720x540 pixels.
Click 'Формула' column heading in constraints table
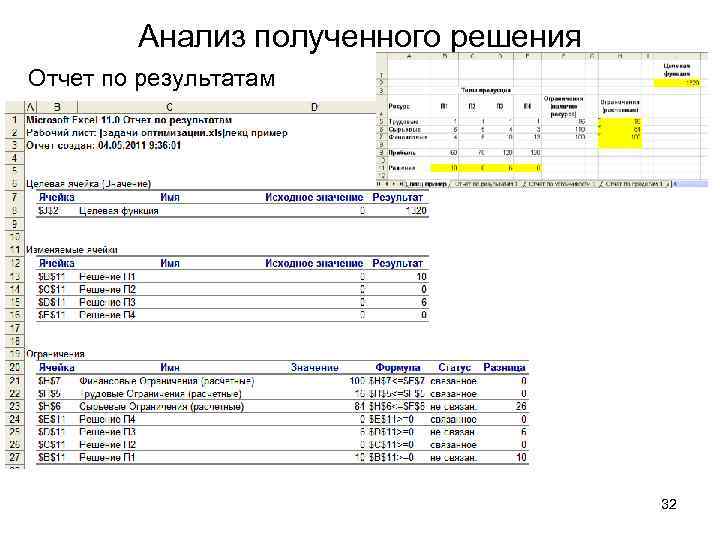pos(398,367)
